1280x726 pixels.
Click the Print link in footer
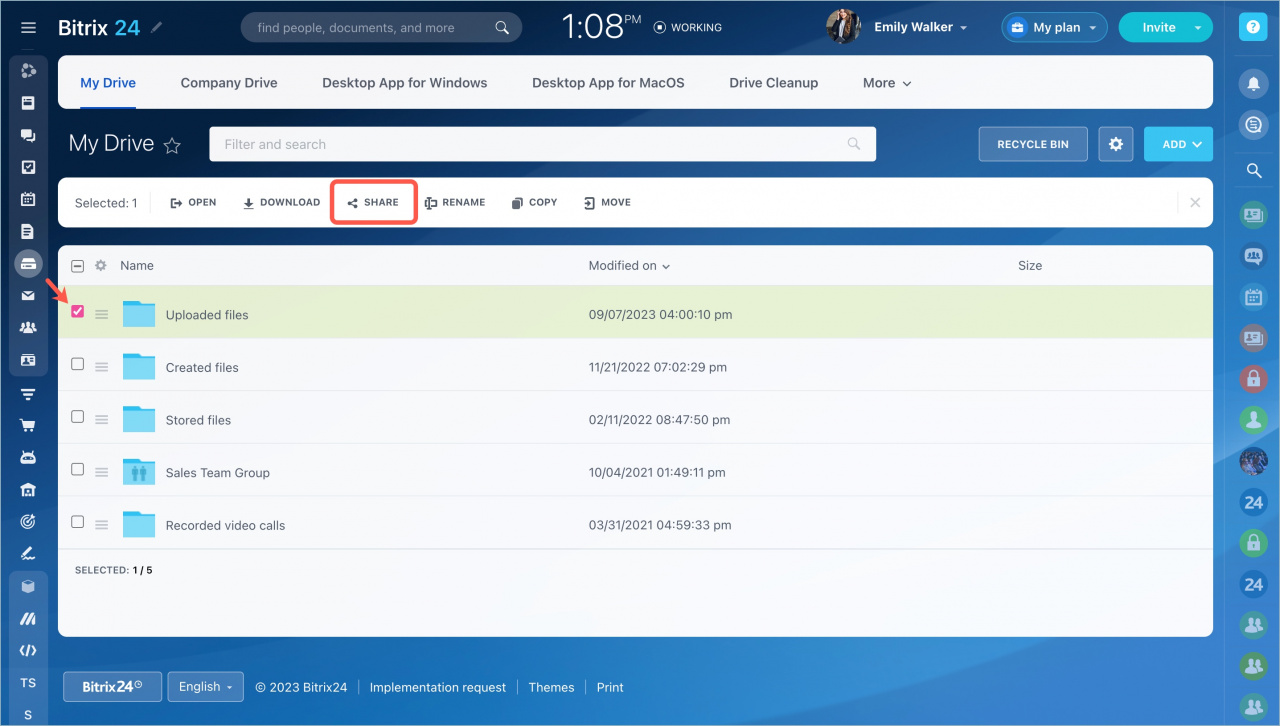point(610,687)
